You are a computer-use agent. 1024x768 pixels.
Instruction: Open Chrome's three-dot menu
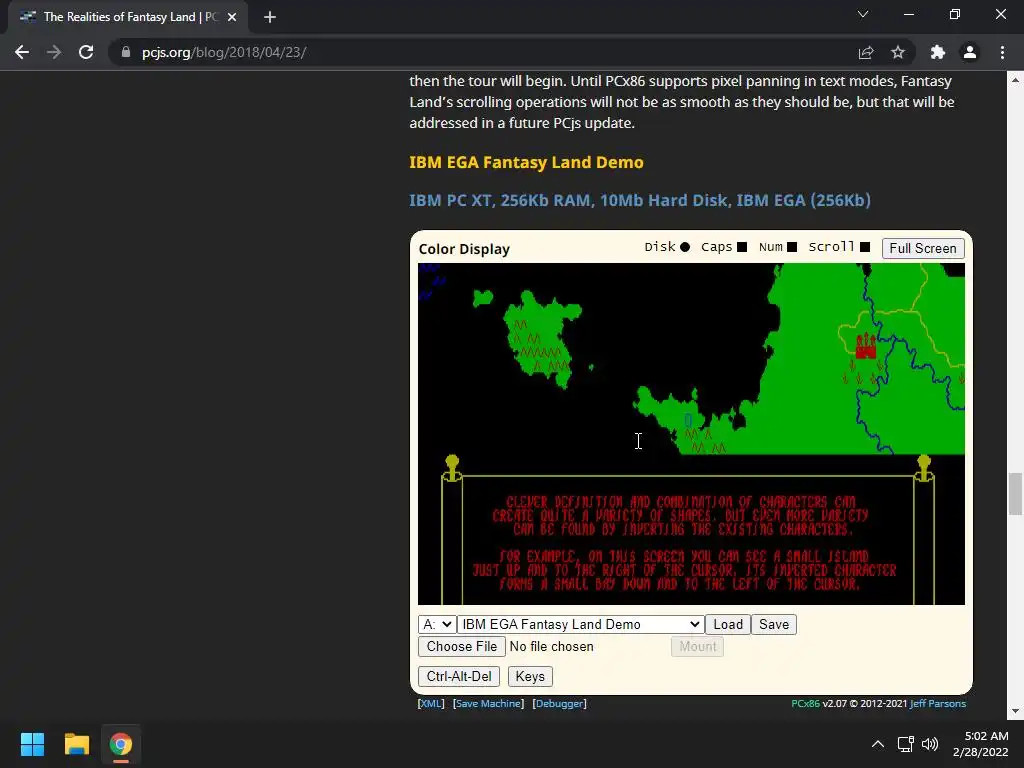click(x=1002, y=52)
